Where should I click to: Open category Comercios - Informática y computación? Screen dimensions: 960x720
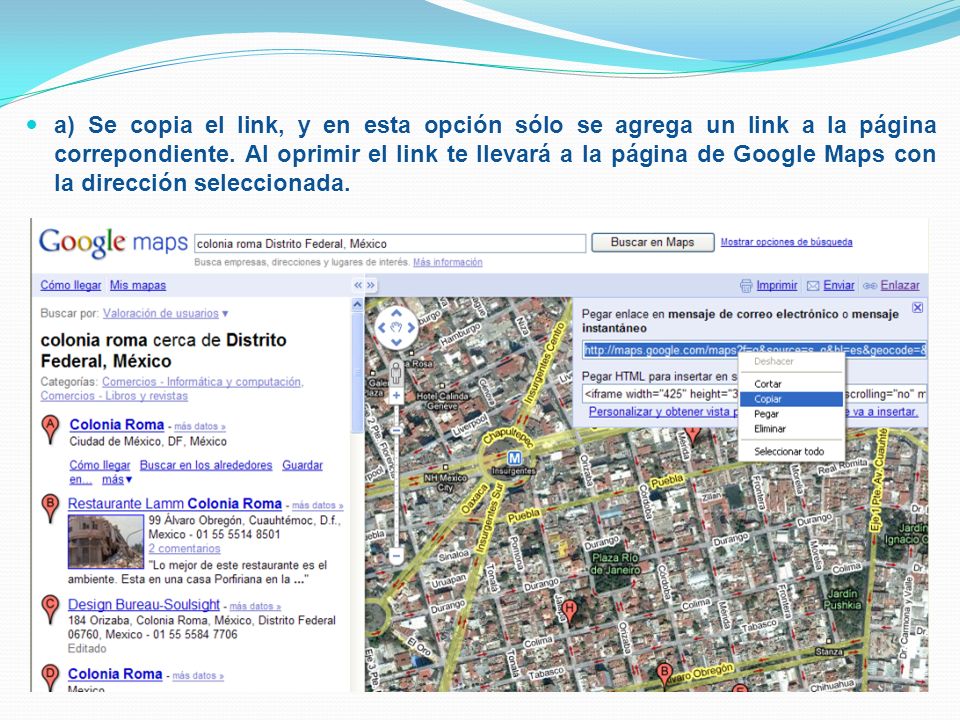[203, 381]
